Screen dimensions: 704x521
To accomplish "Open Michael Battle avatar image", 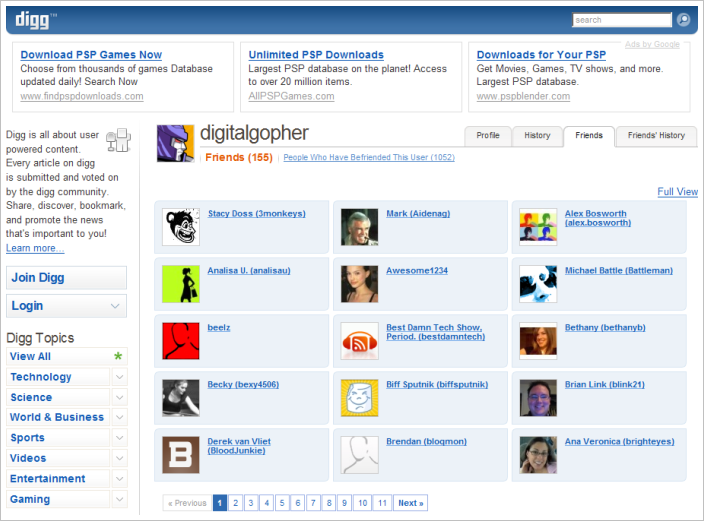I will (538, 284).
